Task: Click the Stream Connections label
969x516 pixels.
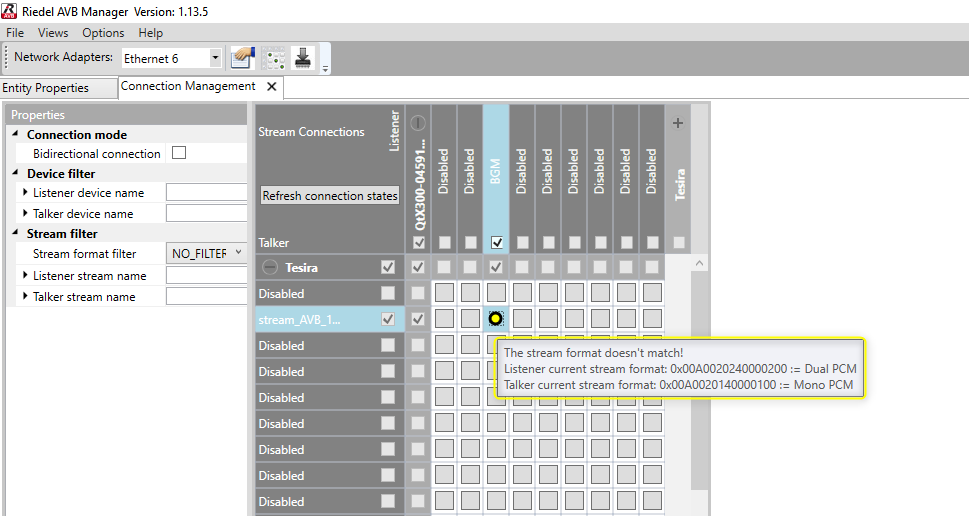Action: [x=311, y=132]
